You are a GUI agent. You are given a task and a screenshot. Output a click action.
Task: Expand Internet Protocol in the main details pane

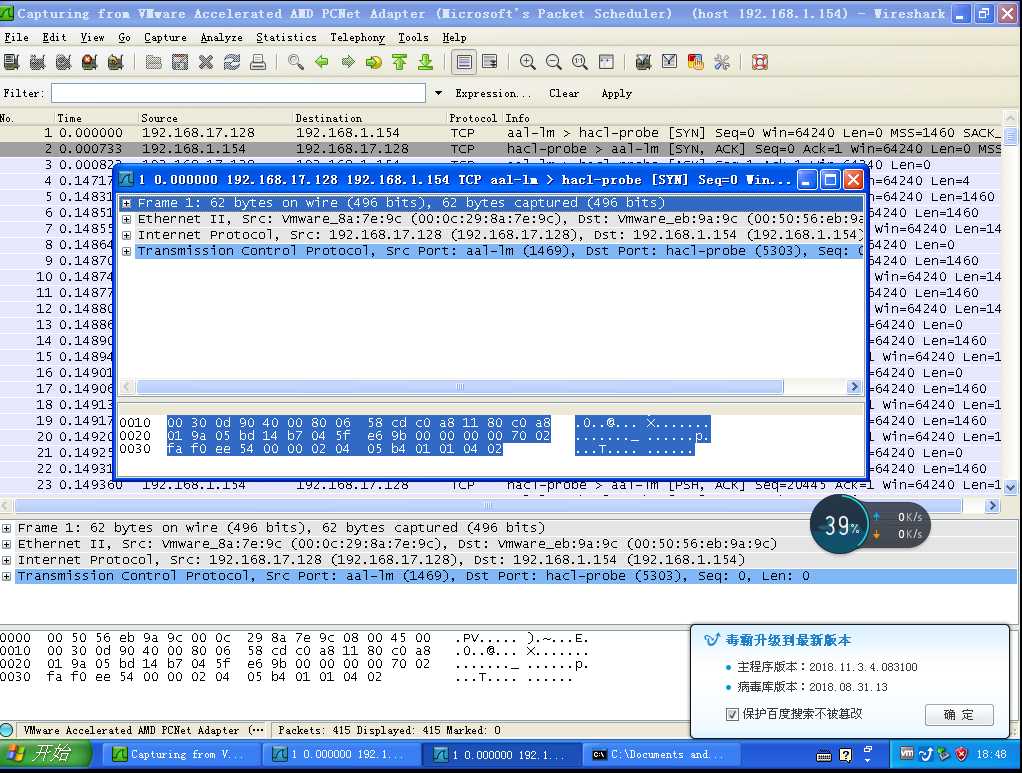tap(7, 560)
